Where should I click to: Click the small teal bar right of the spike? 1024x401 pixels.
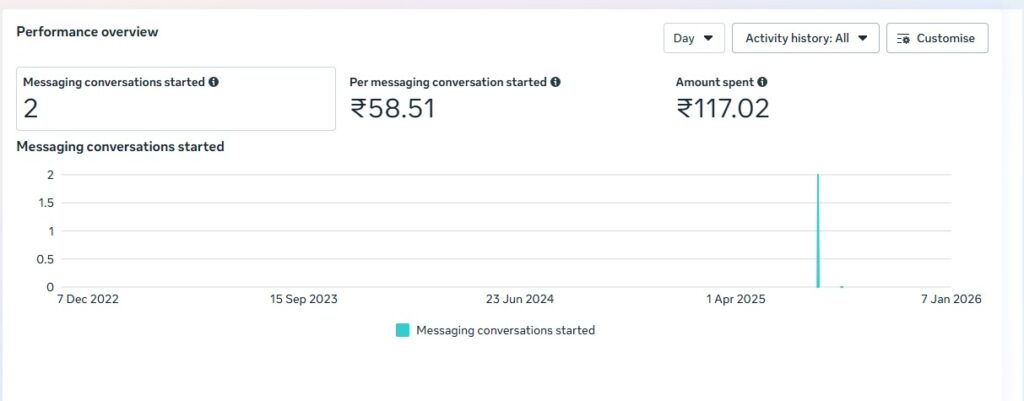point(842,286)
